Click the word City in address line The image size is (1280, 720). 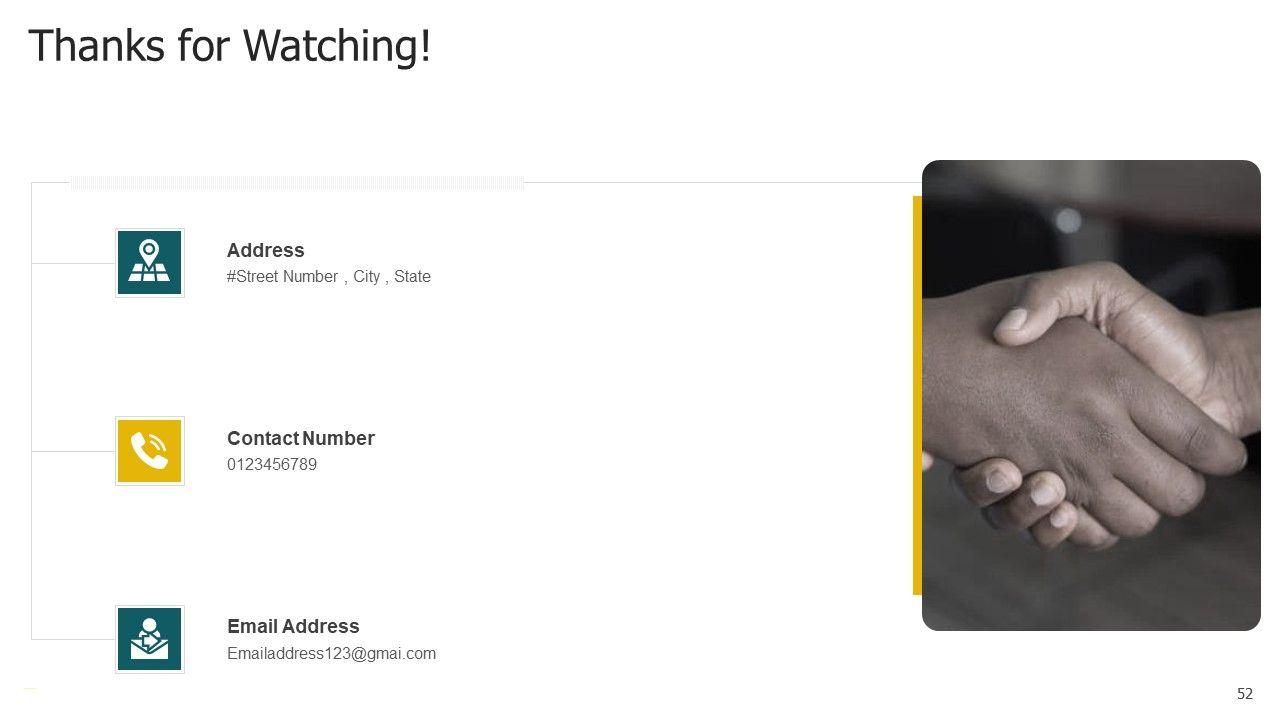(367, 277)
